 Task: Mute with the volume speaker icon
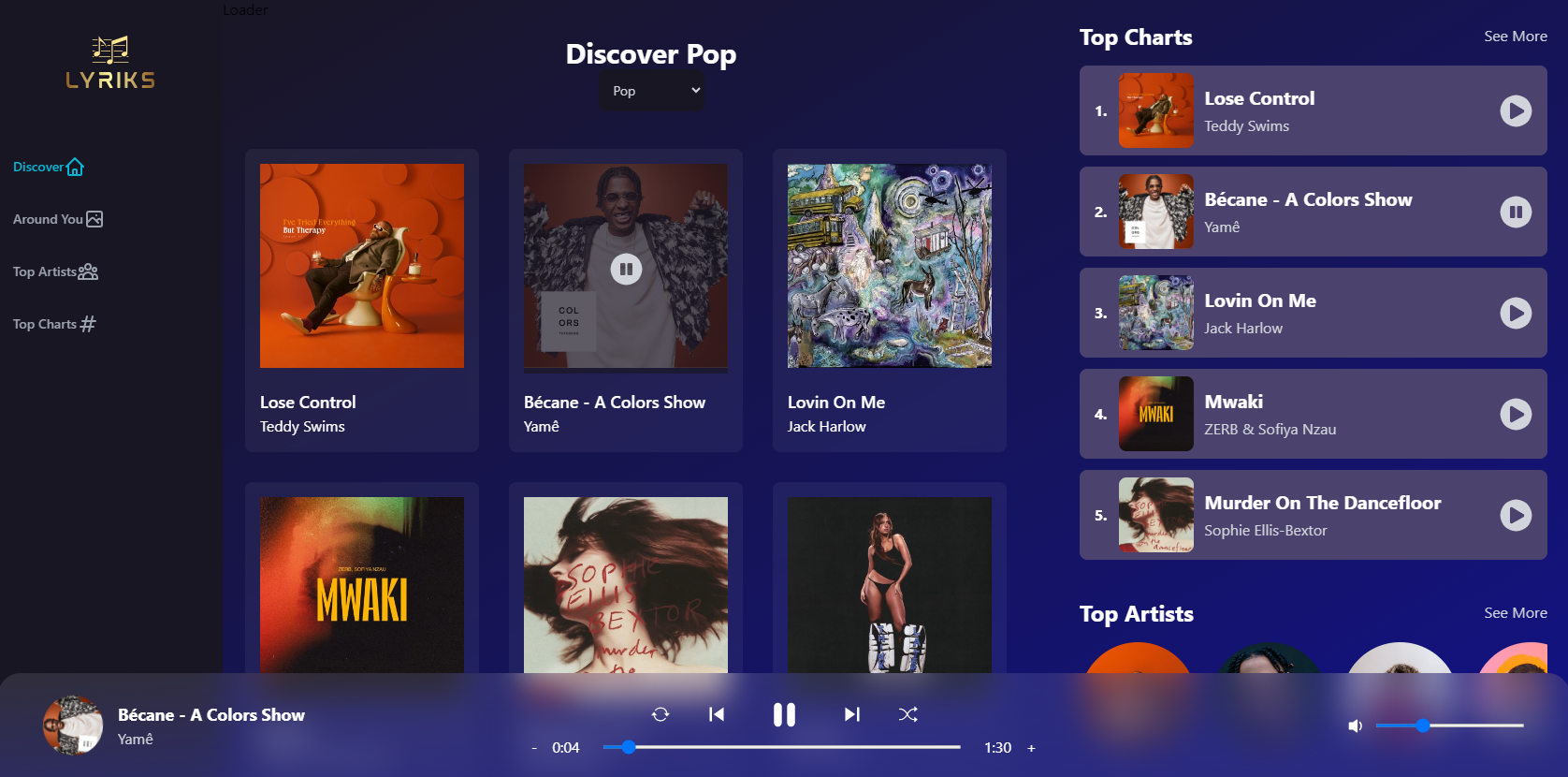(1355, 726)
